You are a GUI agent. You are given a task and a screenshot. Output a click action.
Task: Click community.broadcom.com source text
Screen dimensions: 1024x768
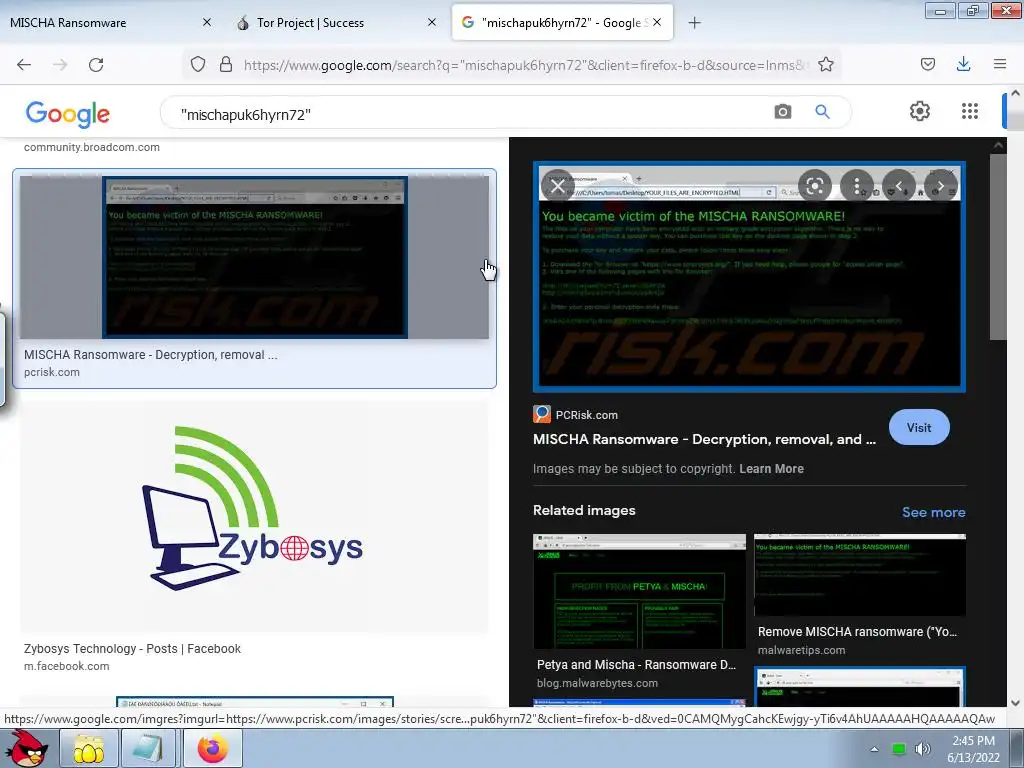coord(91,147)
